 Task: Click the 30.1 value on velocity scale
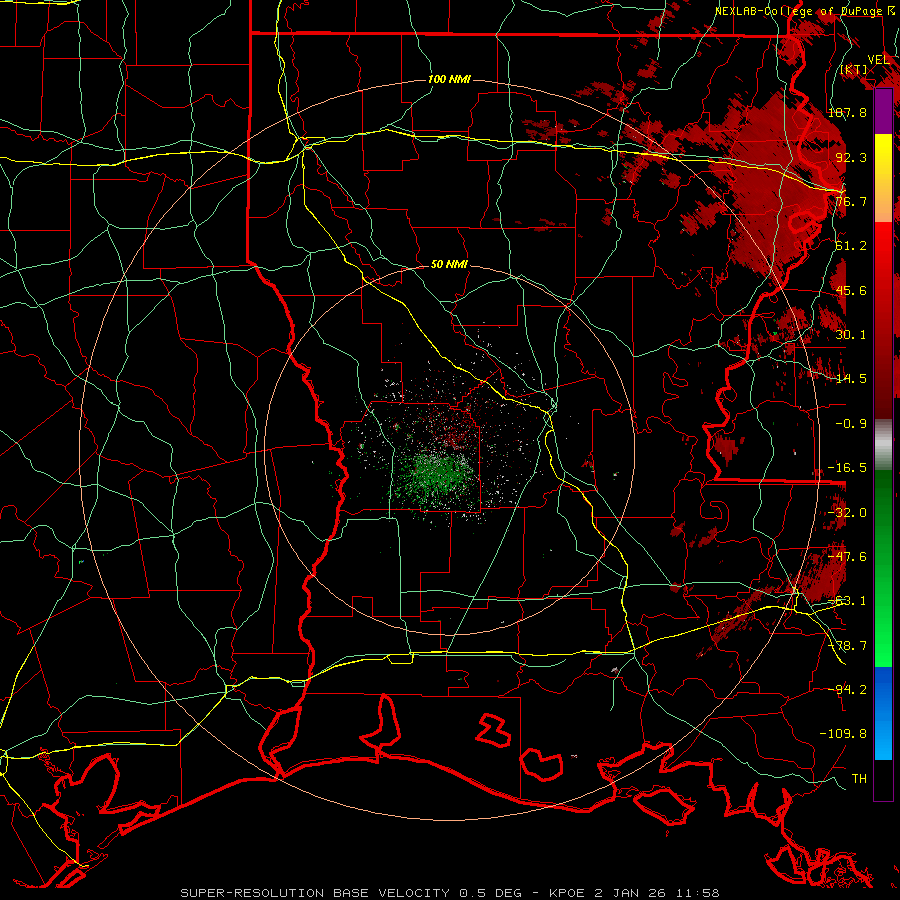[x=851, y=335]
